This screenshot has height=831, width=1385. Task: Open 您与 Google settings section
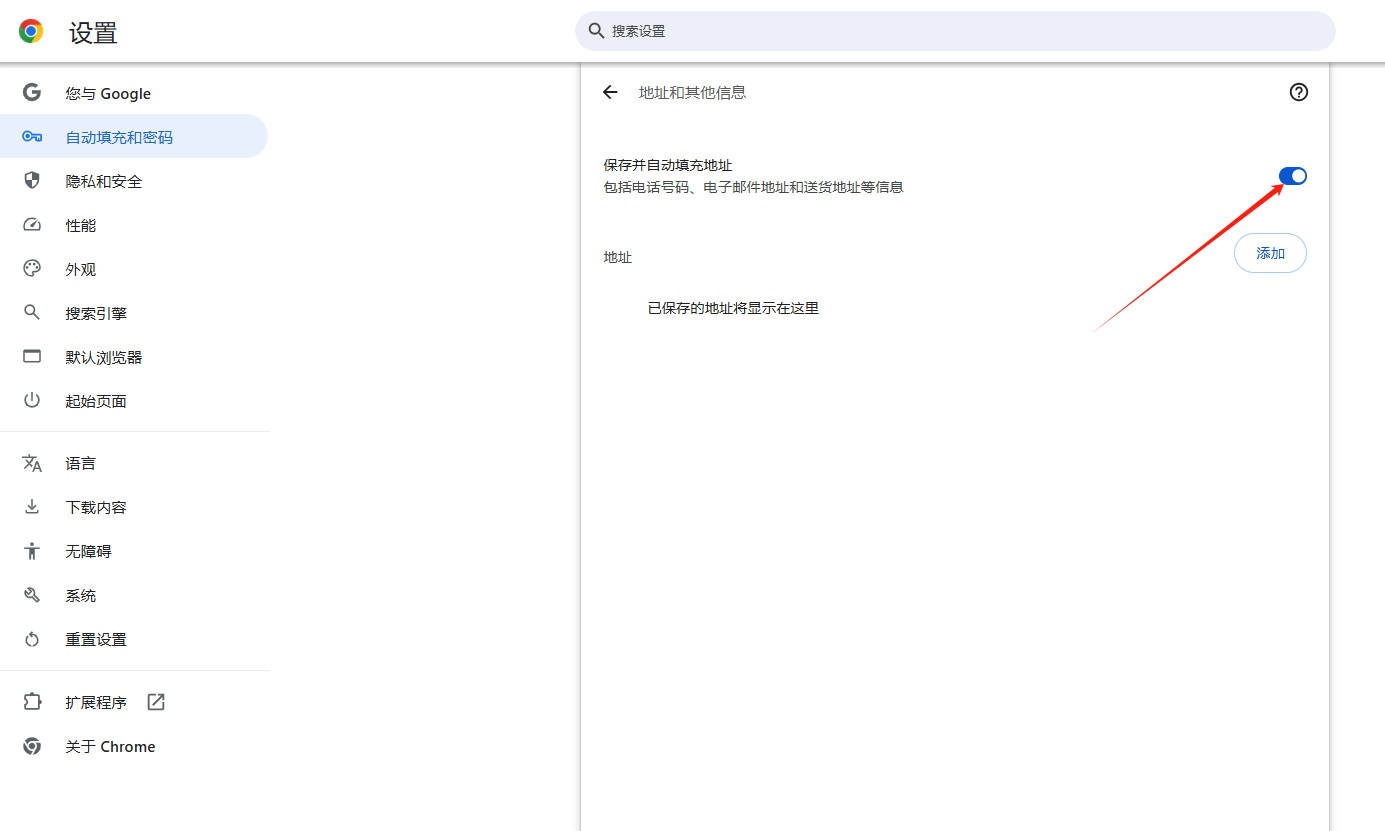(134, 93)
